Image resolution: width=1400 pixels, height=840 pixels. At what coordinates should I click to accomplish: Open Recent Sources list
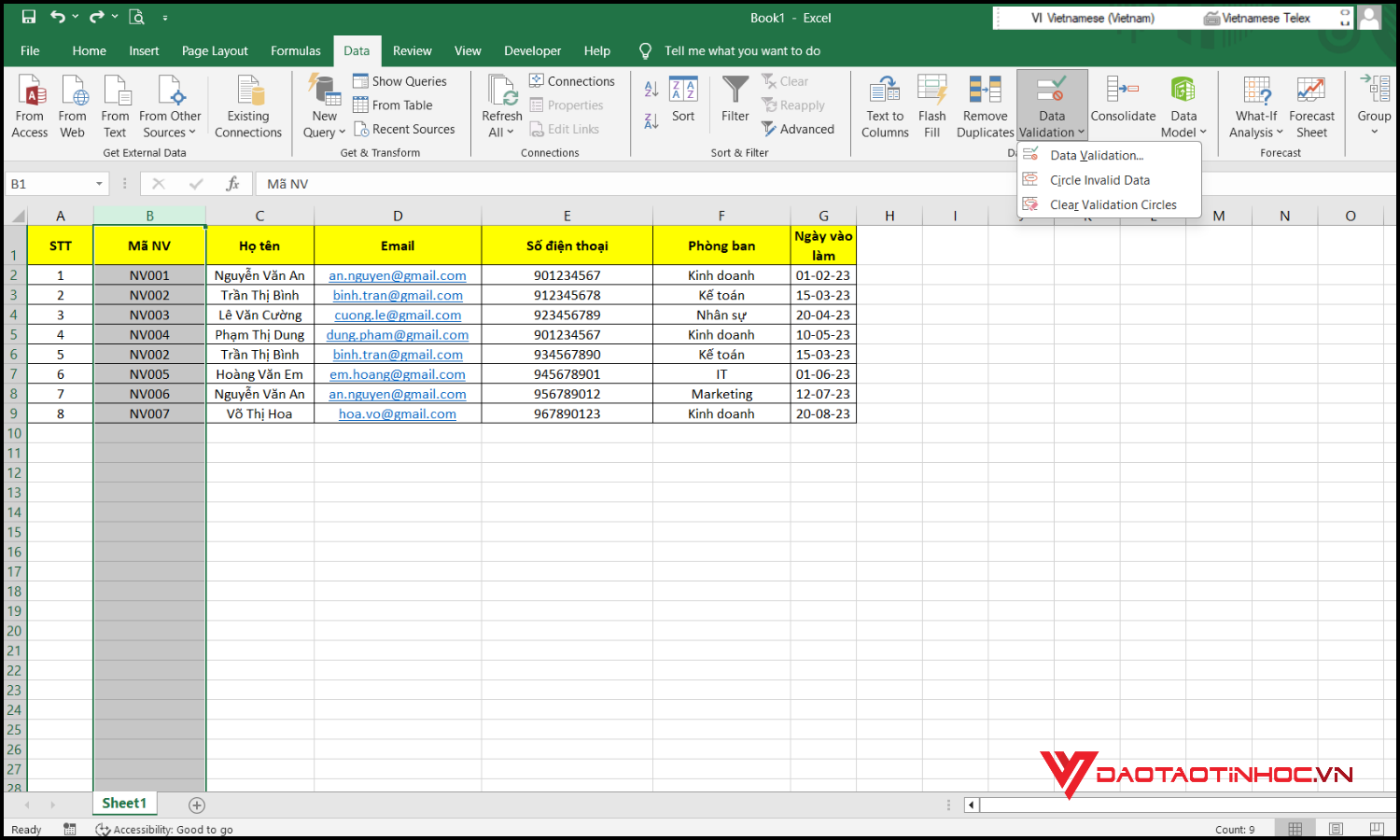[404, 130]
